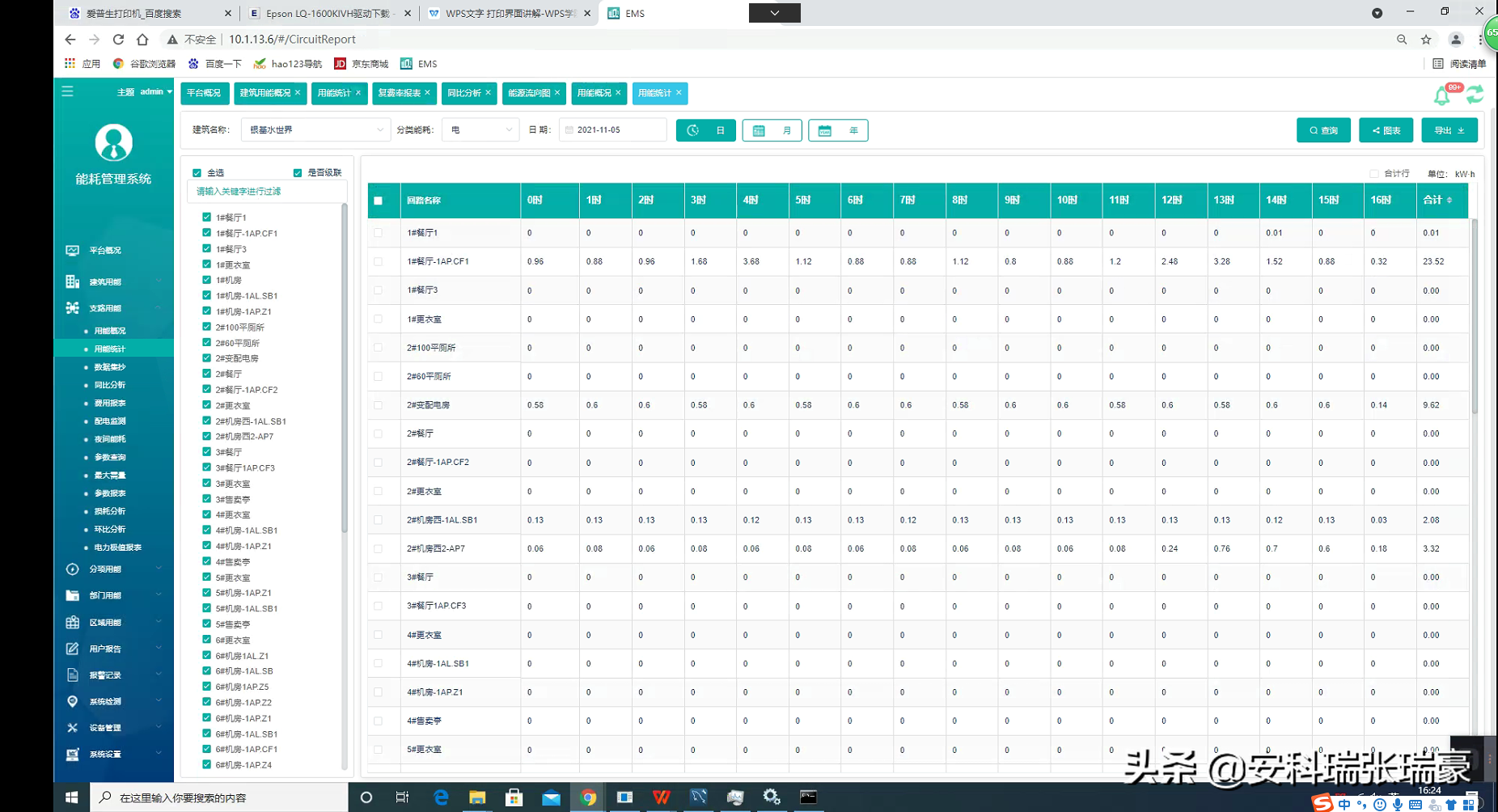1498x812 pixels.
Task: Open WPS from the taskbar
Action: point(661,797)
